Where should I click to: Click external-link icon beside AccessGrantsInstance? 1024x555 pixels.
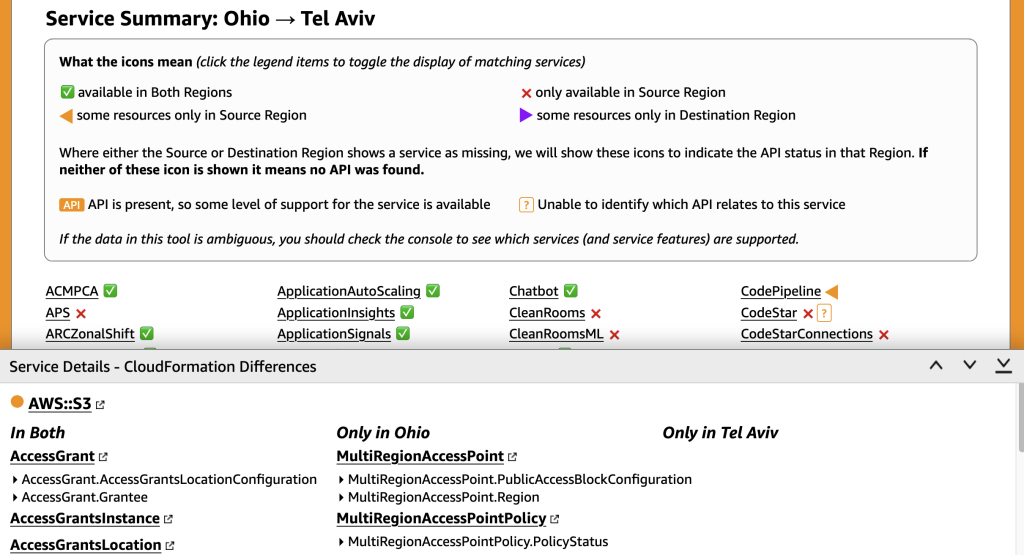[168, 518]
